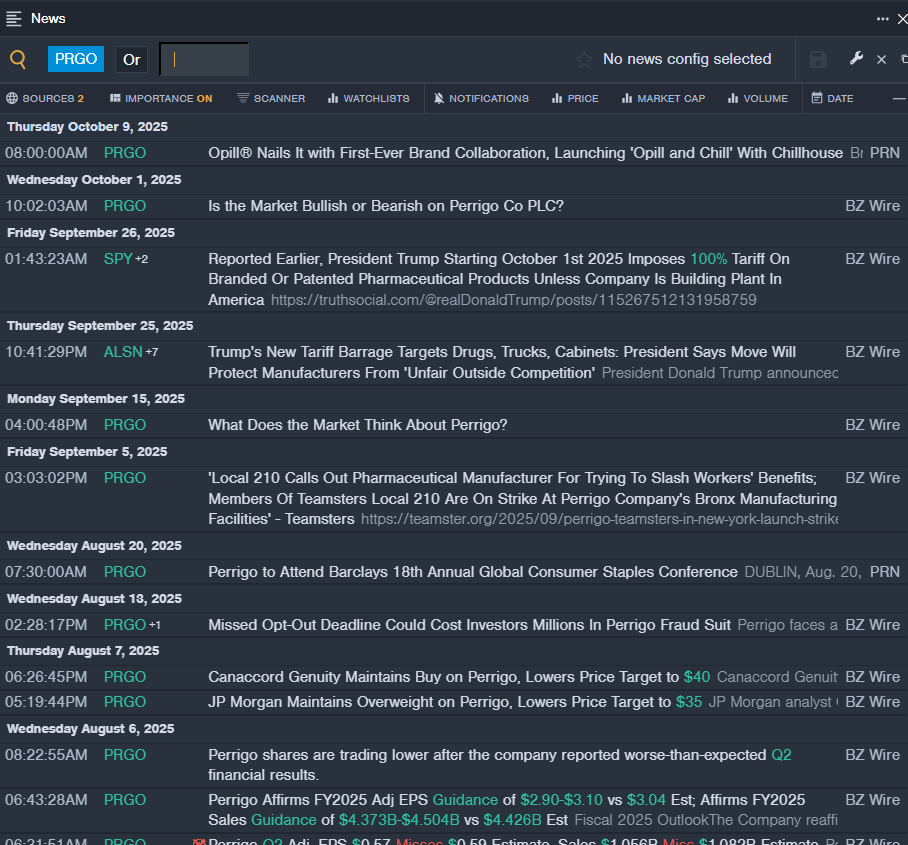908x845 pixels.
Task: Click the ticker search input box
Action: [x=205, y=60]
